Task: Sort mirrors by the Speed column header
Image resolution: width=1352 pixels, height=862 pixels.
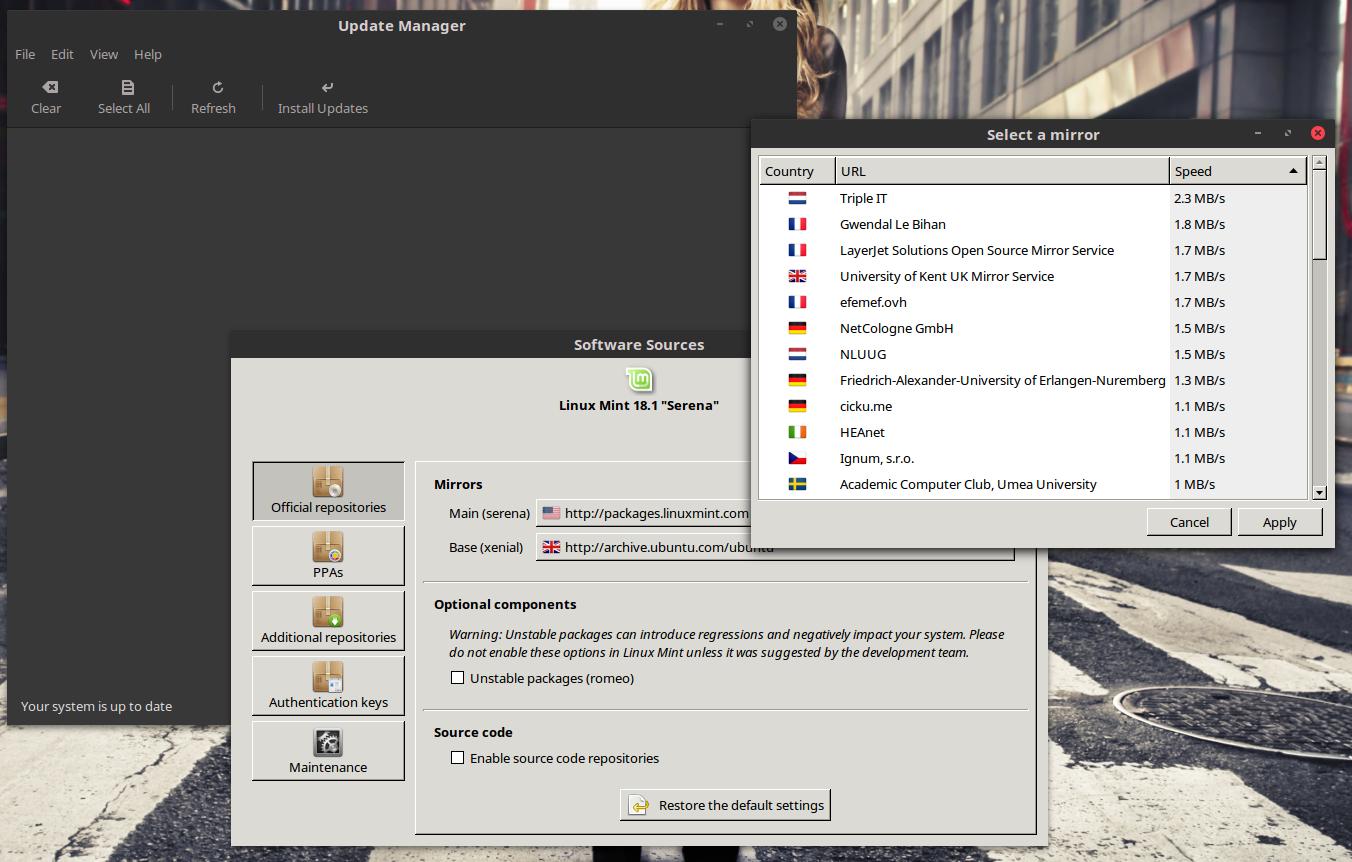Action: click(1238, 171)
